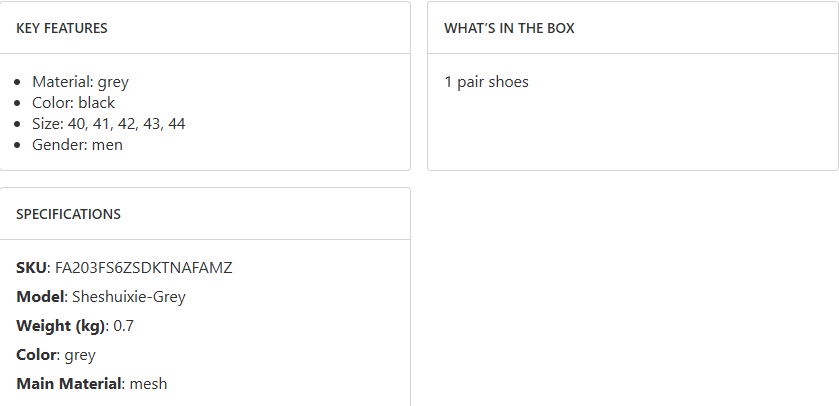Click the KEY FEATURES heading

[62, 28]
